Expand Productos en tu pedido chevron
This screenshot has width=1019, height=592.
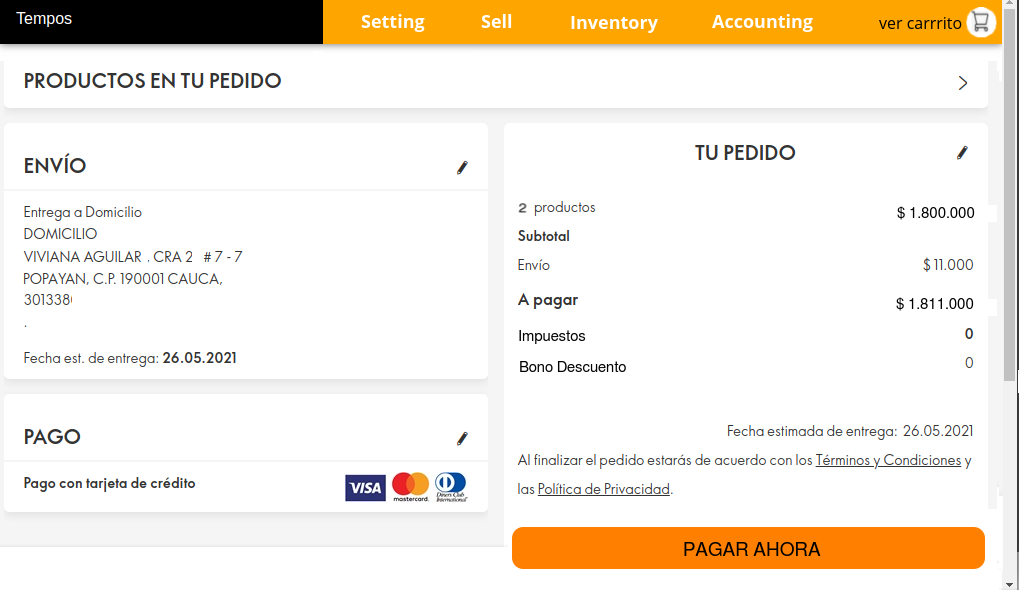[x=963, y=83]
